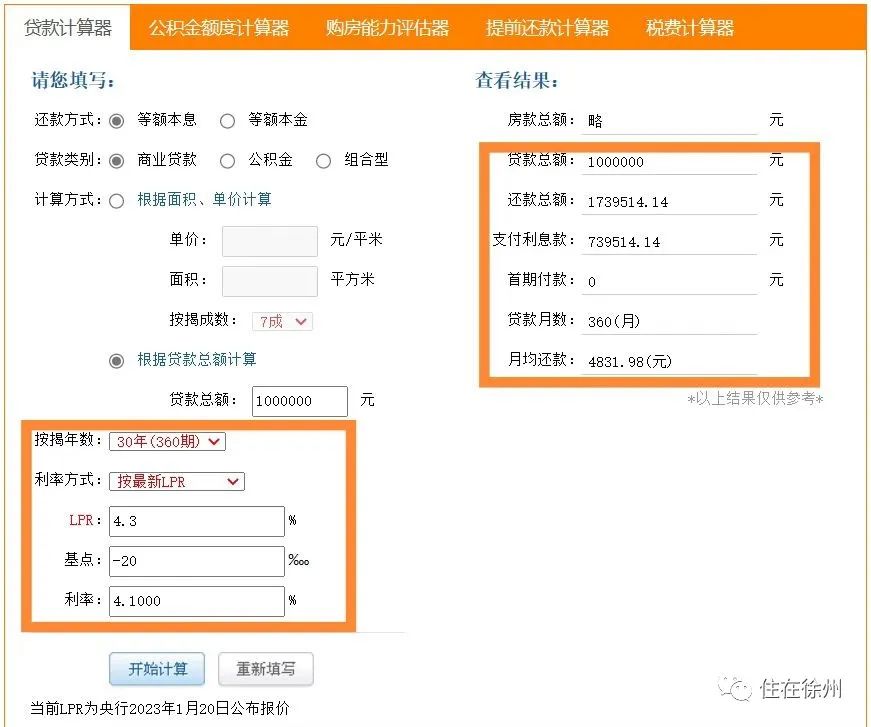Open the 税费计算器 tab
This screenshot has height=727, width=871.
(689, 29)
